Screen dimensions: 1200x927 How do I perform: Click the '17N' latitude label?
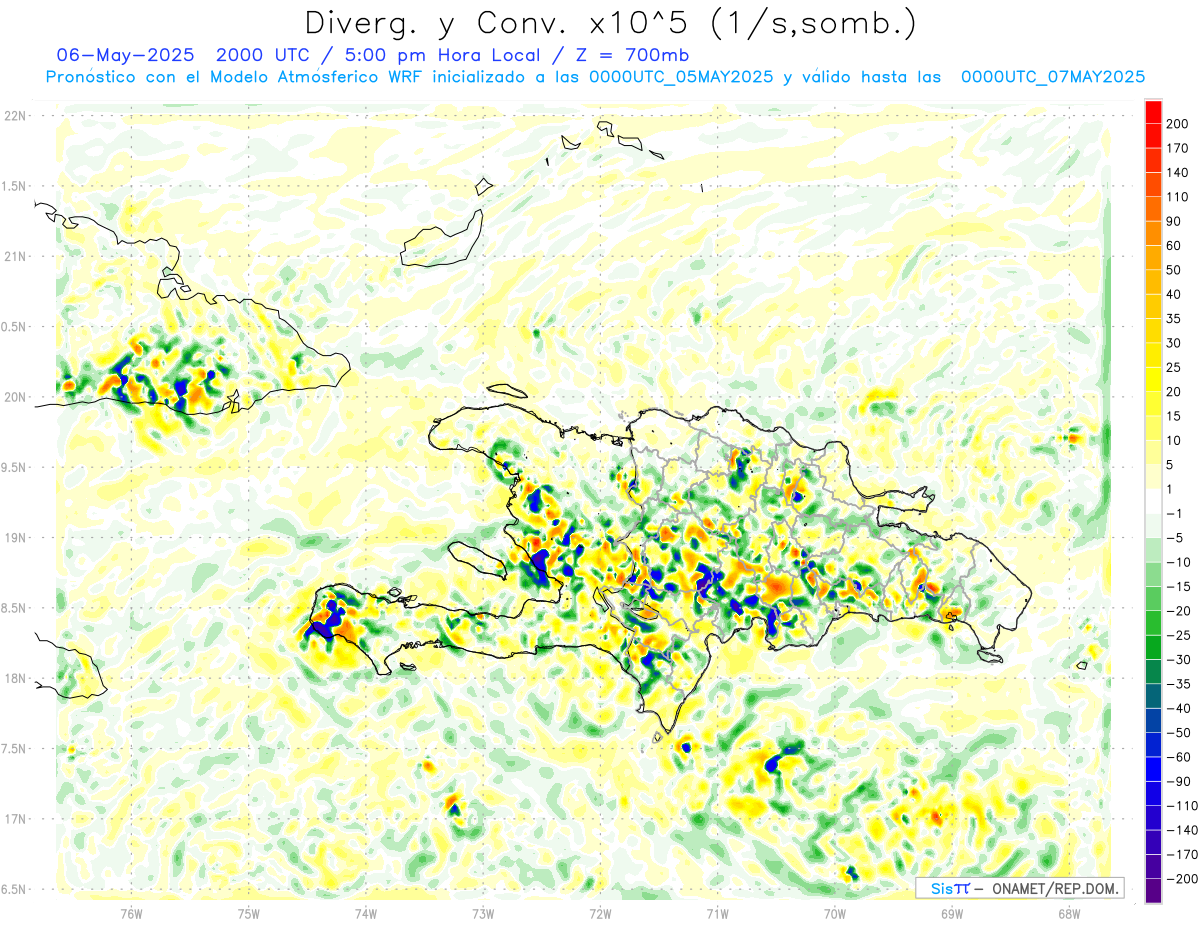[15, 819]
